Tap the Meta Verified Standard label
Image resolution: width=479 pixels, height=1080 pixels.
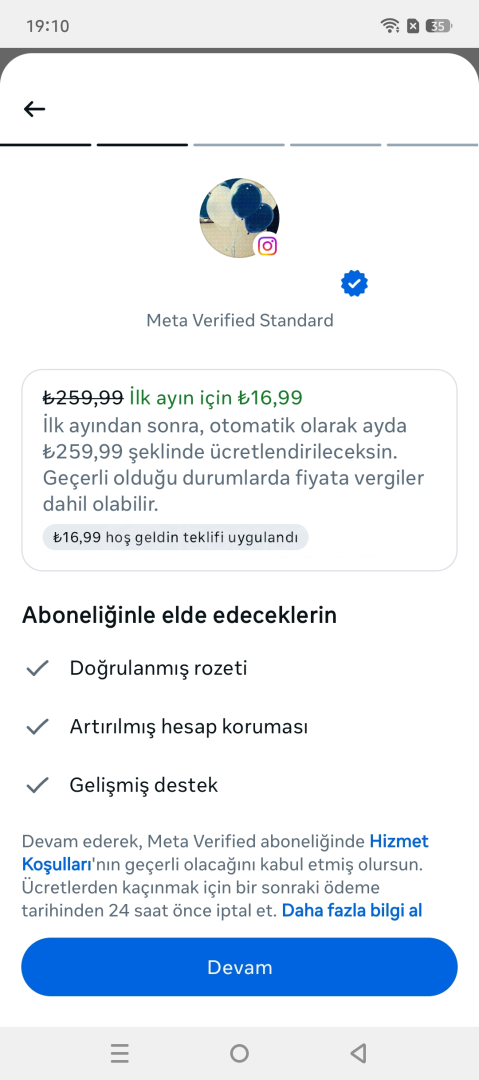[240, 320]
